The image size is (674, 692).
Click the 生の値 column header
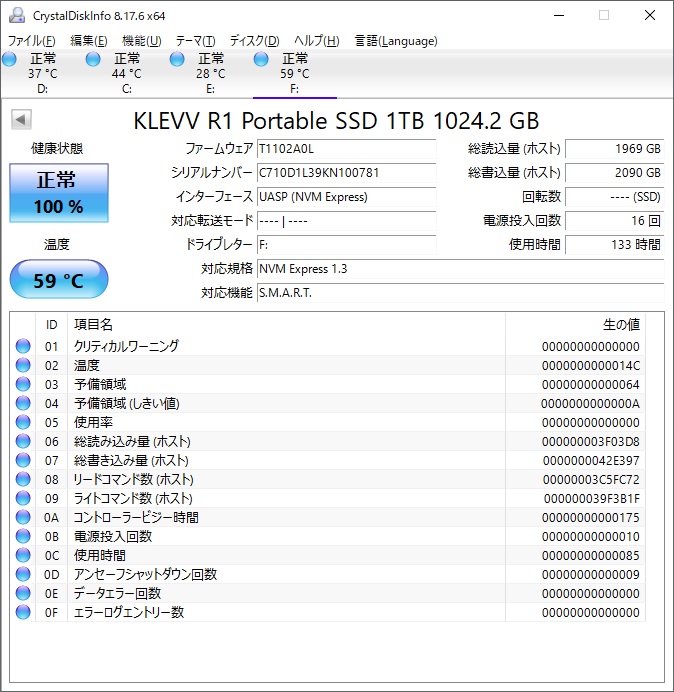click(575, 325)
